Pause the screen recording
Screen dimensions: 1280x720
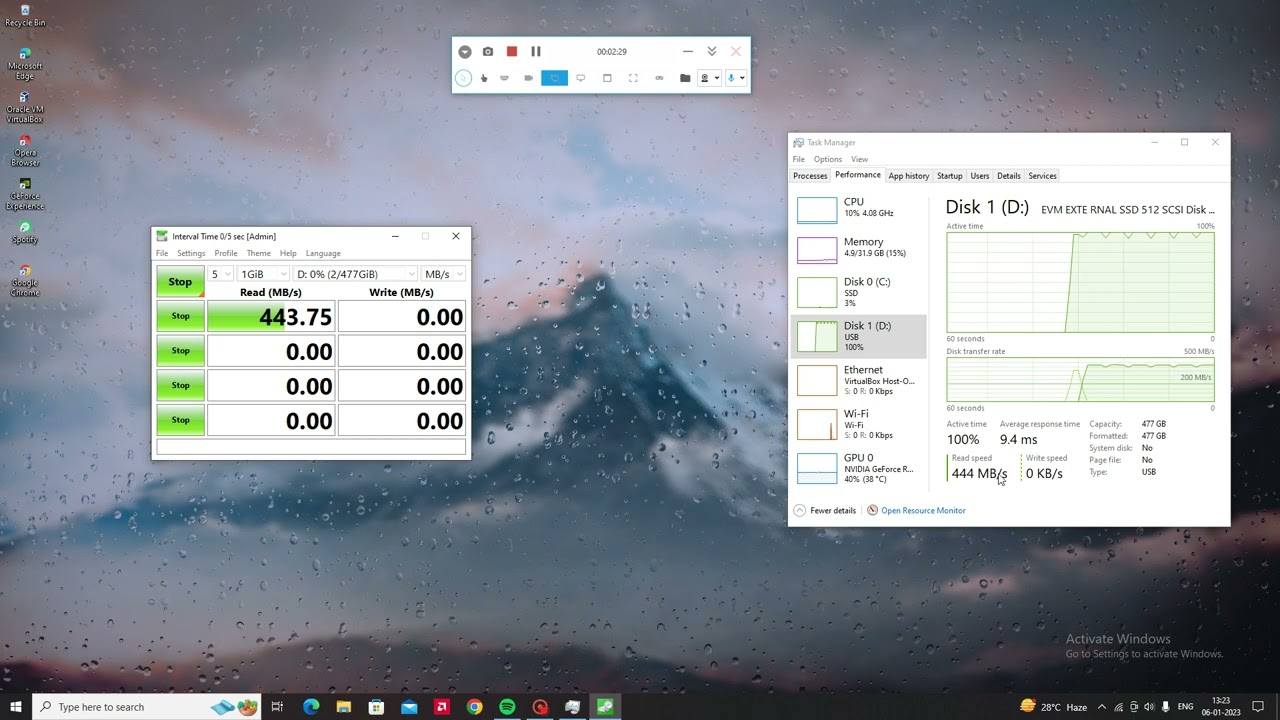[536, 52]
